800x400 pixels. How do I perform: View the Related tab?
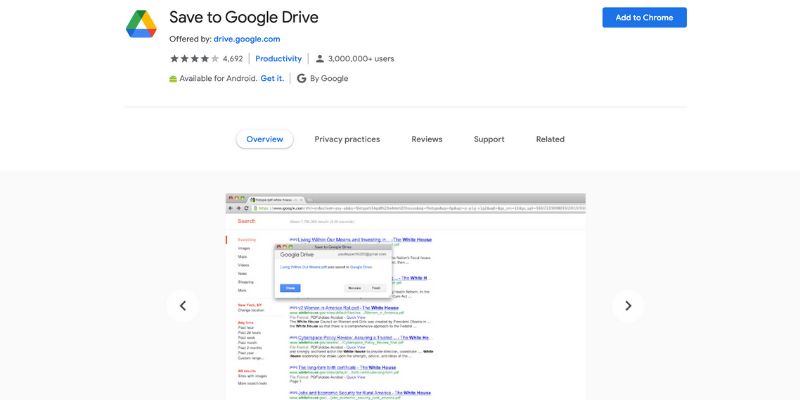pyautogui.click(x=550, y=139)
